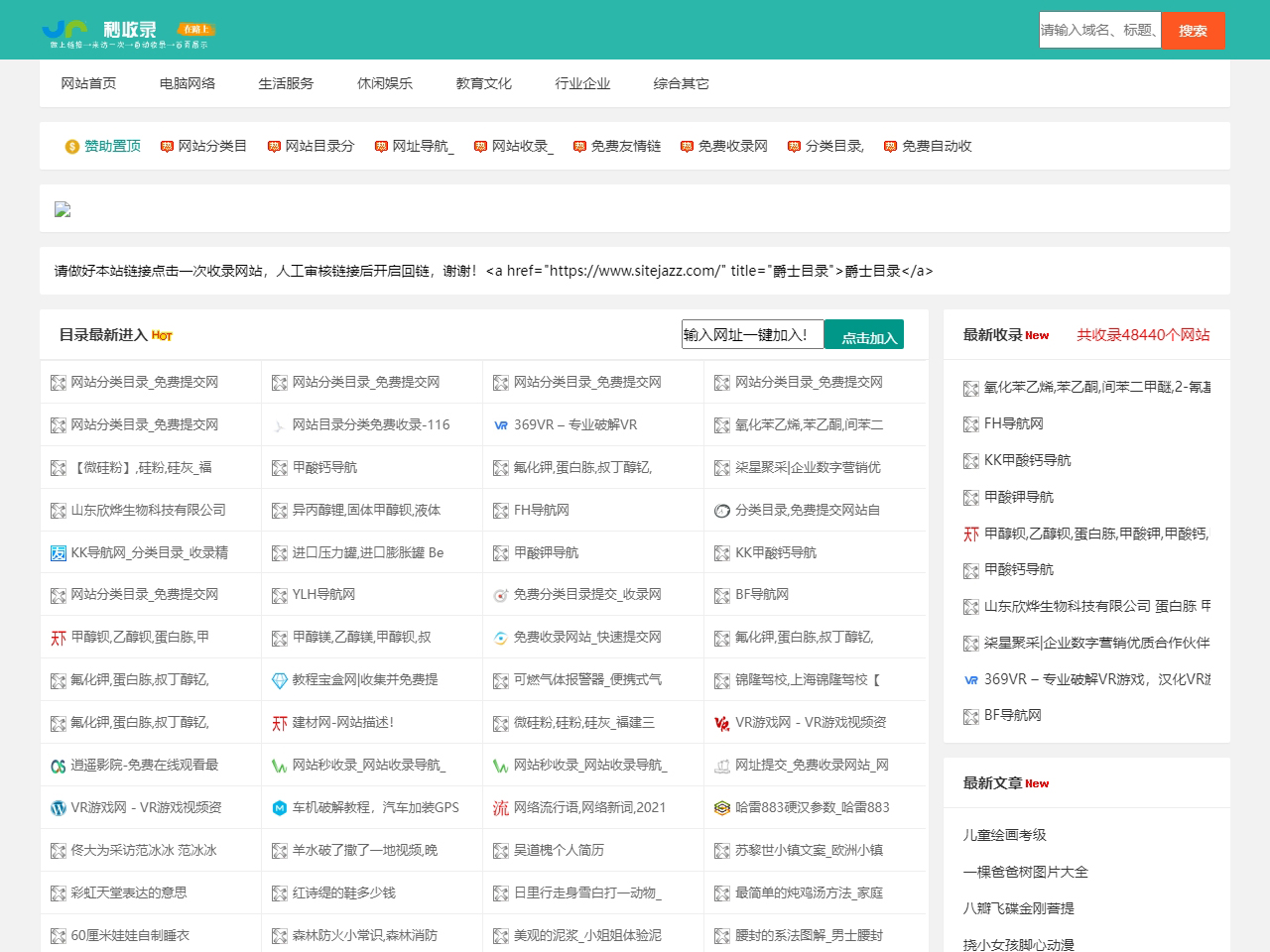1270x952 pixels.
Task: Click the 流 icon beside 网络流行语
Action: click(x=501, y=808)
